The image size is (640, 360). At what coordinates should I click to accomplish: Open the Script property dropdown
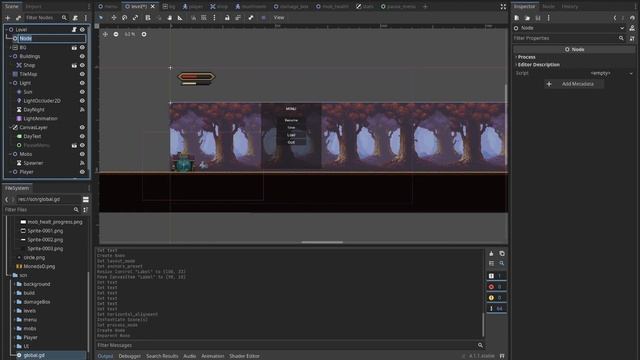(631, 73)
